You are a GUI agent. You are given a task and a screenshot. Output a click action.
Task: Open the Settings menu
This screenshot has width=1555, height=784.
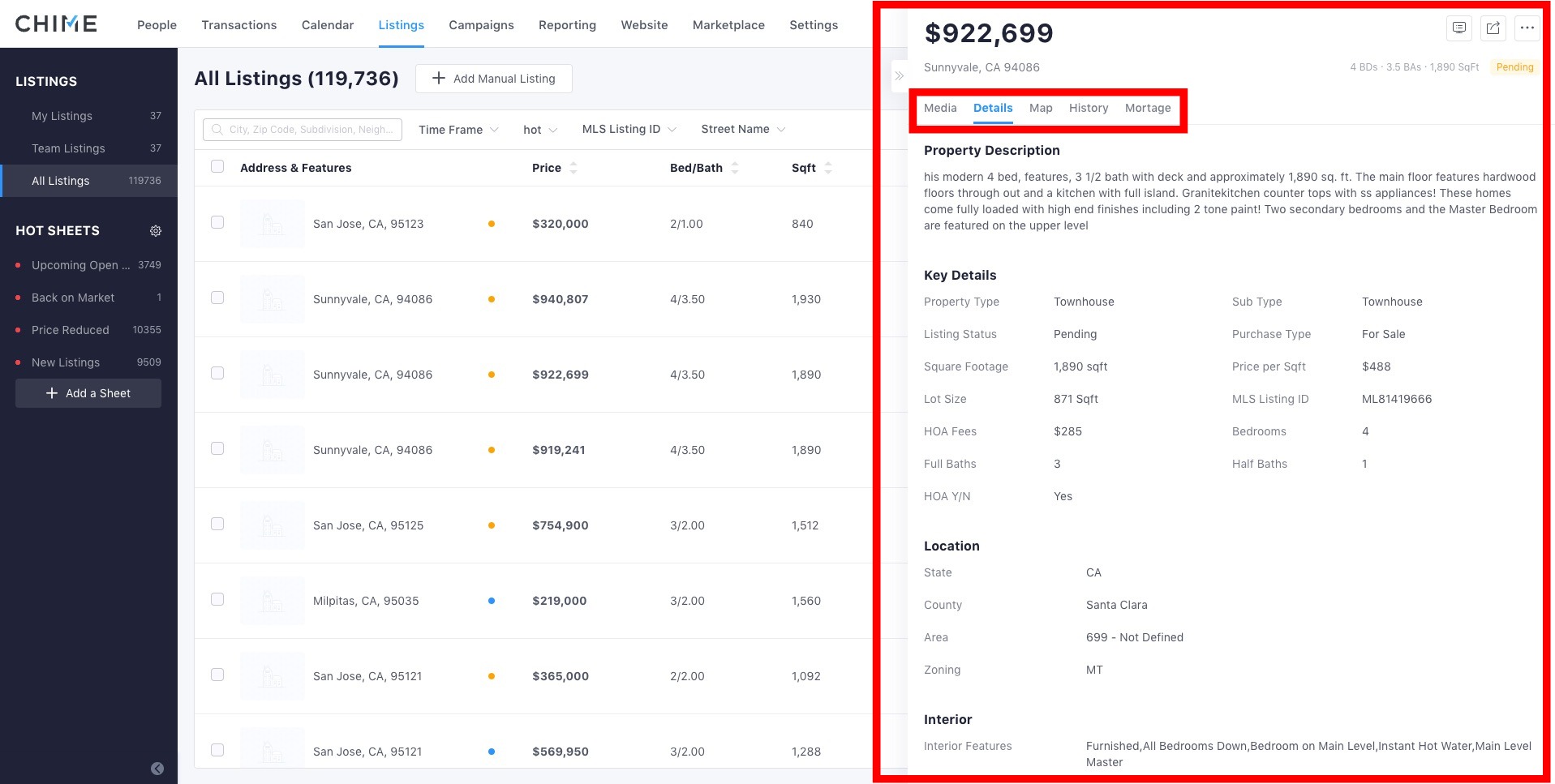[814, 25]
